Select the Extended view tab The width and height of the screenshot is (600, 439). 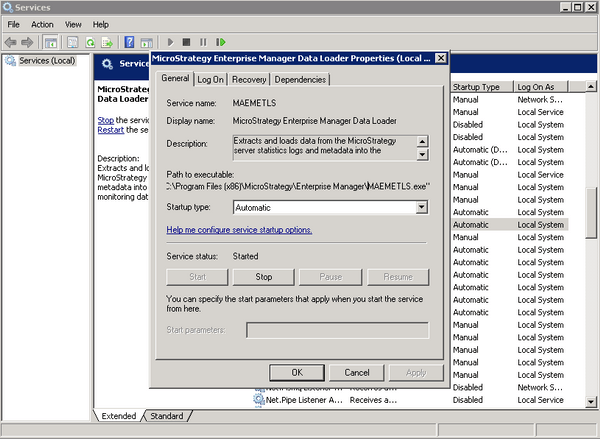coord(119,416)
